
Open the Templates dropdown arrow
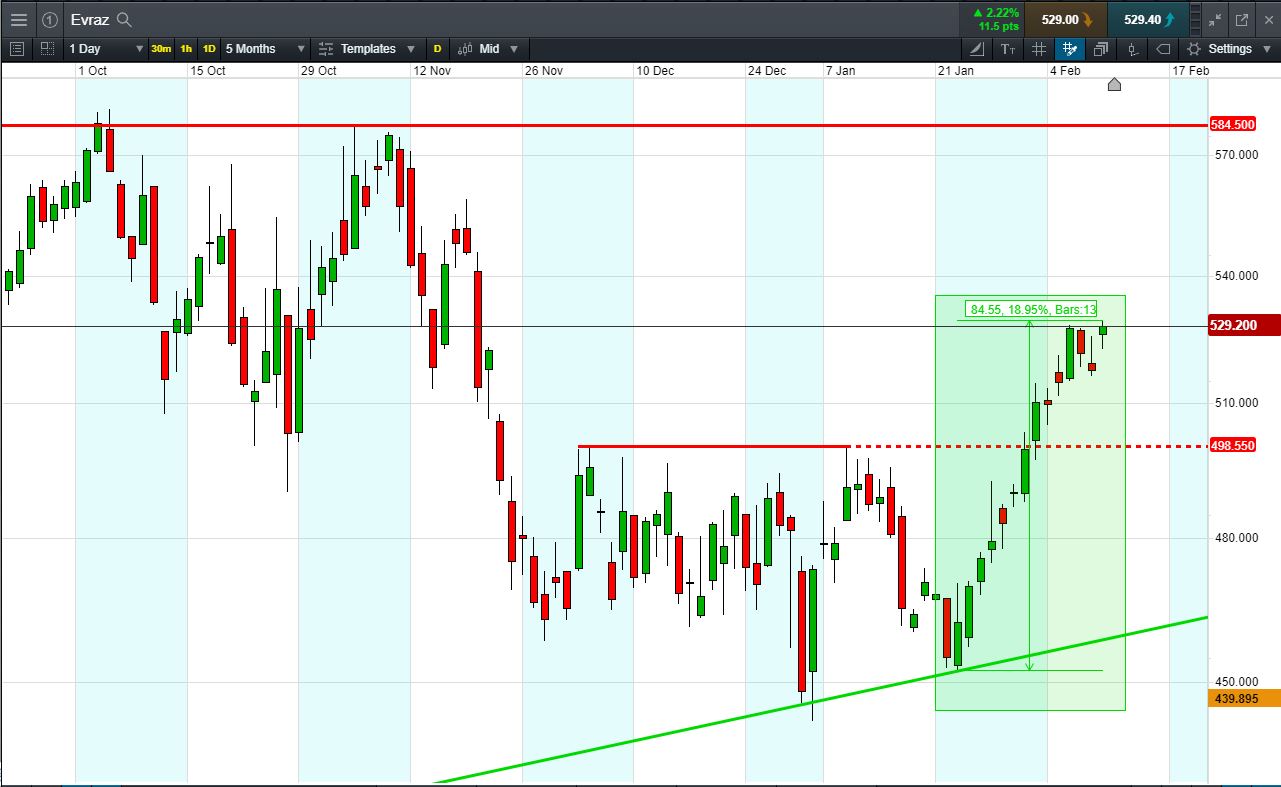411,49
